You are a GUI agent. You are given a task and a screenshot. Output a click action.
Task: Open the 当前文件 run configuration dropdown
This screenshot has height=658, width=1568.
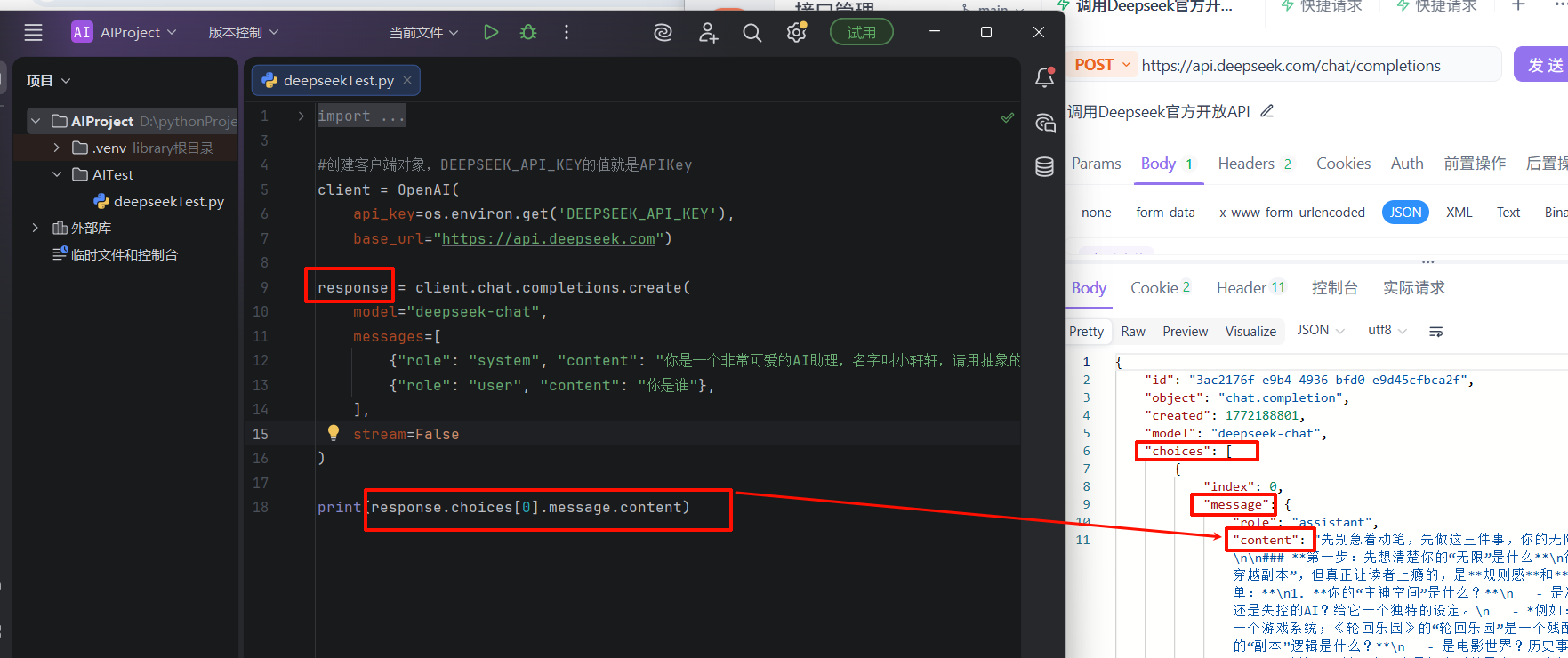[424, 33]
